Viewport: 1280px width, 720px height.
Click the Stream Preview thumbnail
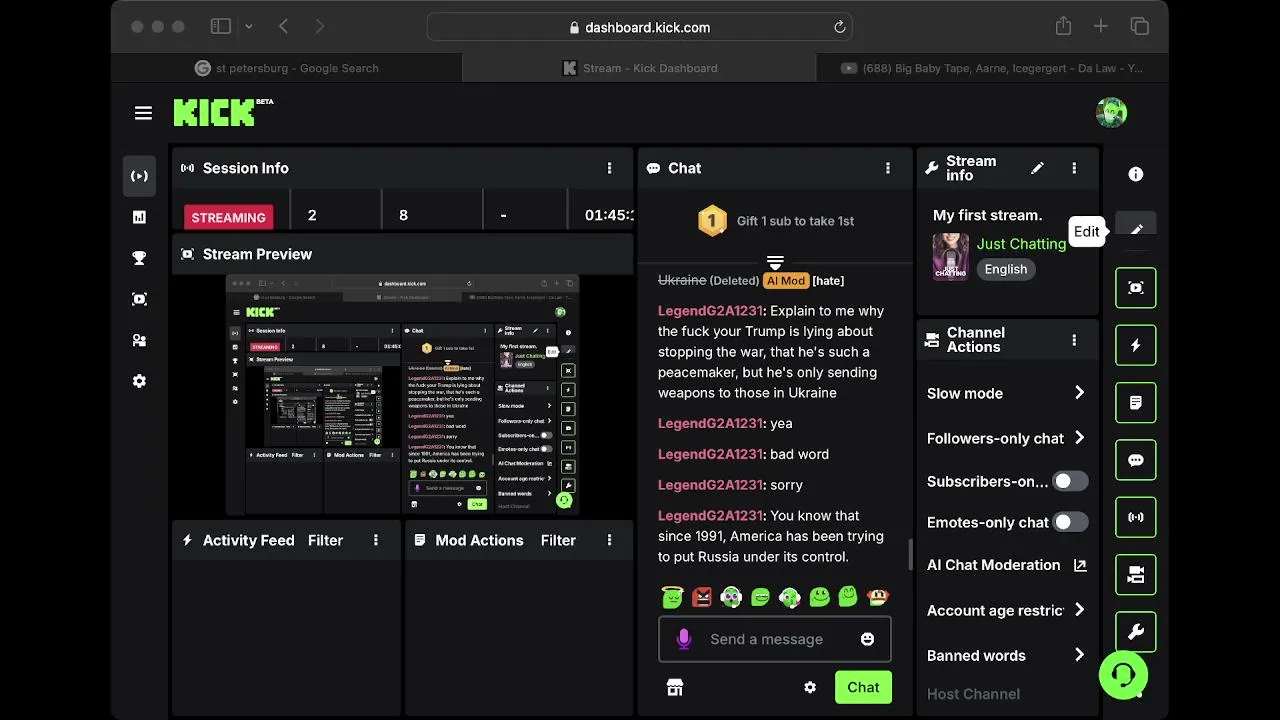(402, 394)
